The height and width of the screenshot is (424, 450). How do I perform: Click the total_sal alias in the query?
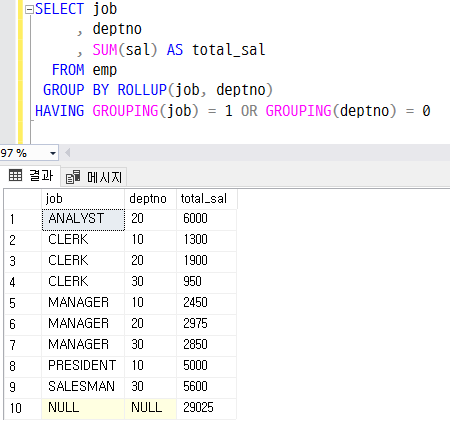click(229, 50)
